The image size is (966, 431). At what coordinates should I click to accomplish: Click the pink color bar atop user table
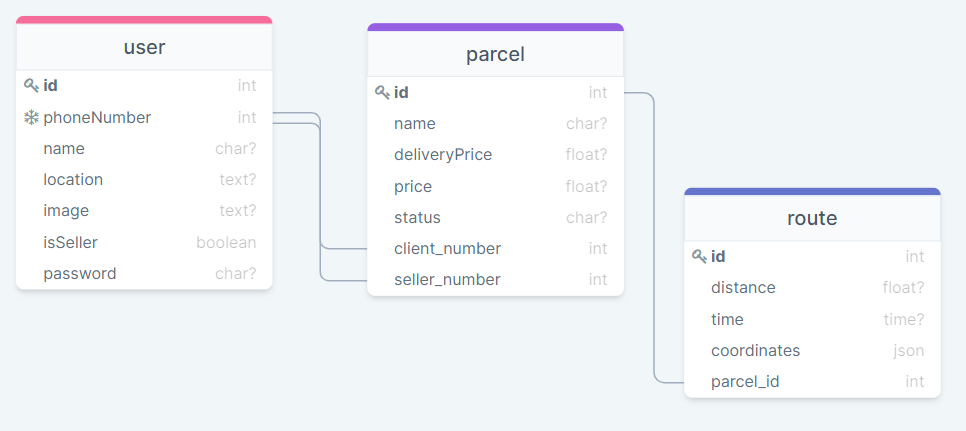click(144, 19)
